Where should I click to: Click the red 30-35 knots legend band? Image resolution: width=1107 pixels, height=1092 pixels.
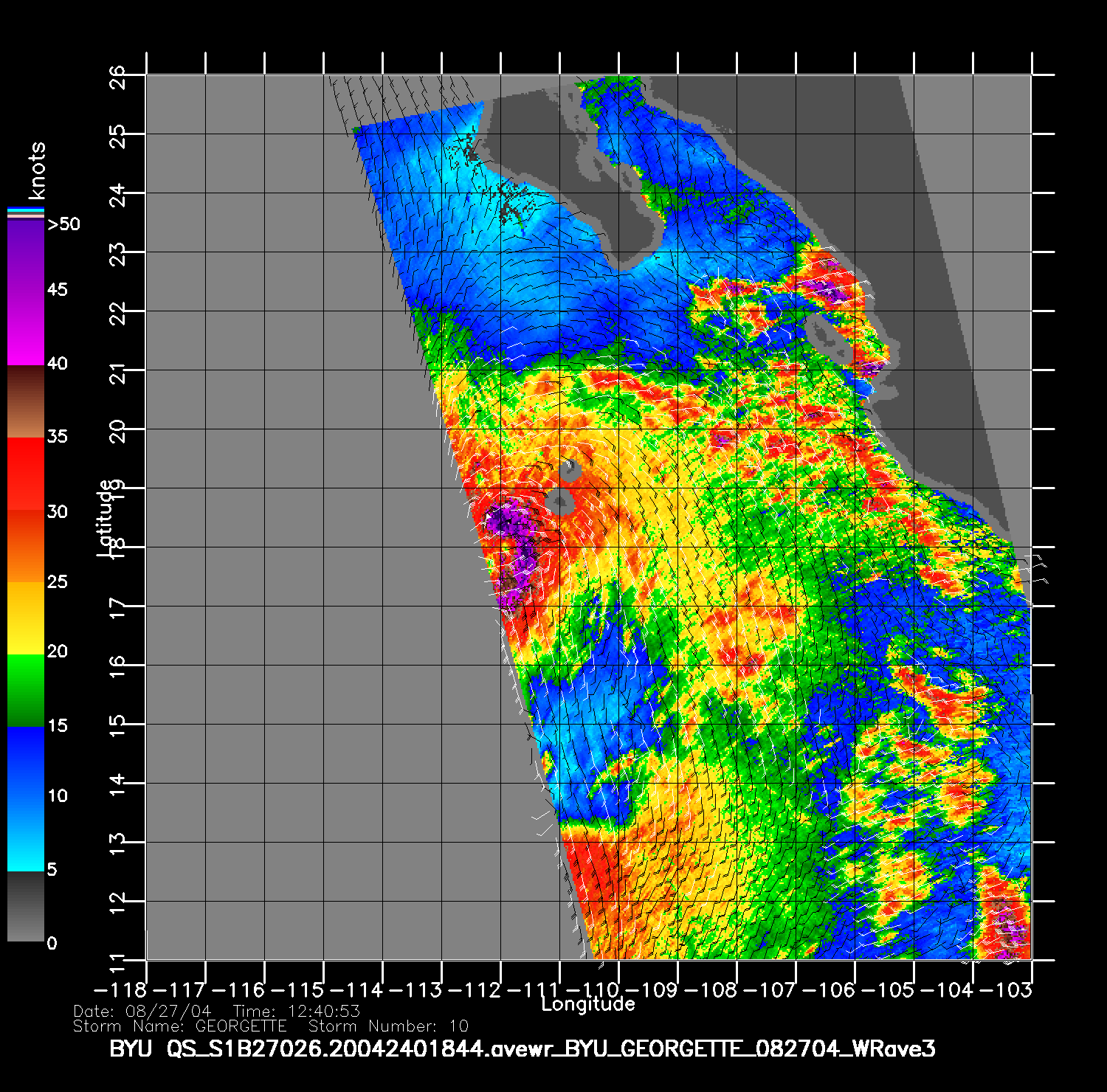click(x=26, y=474)
